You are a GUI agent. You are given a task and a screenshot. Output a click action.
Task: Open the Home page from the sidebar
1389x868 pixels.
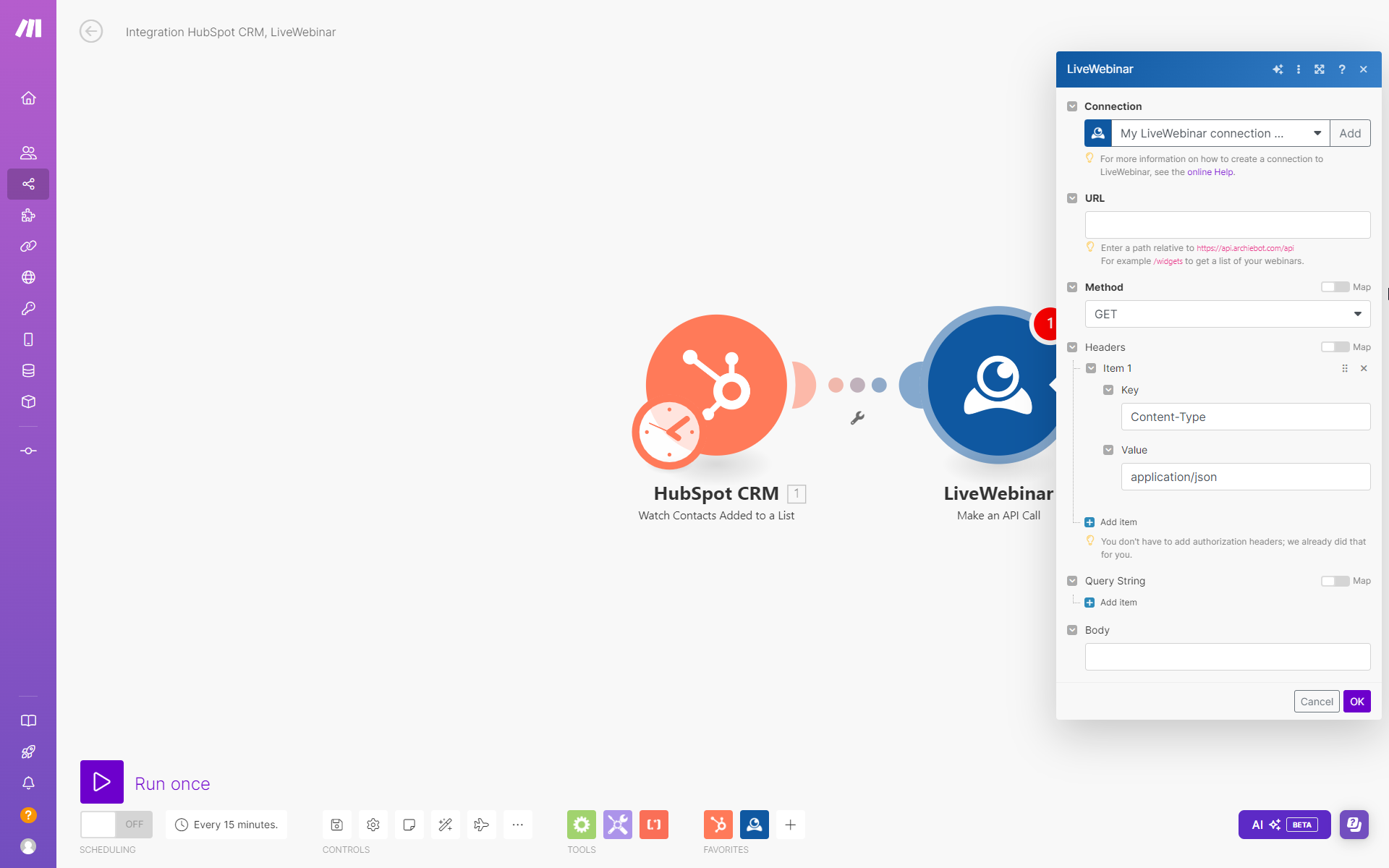[x=28, y=98]
